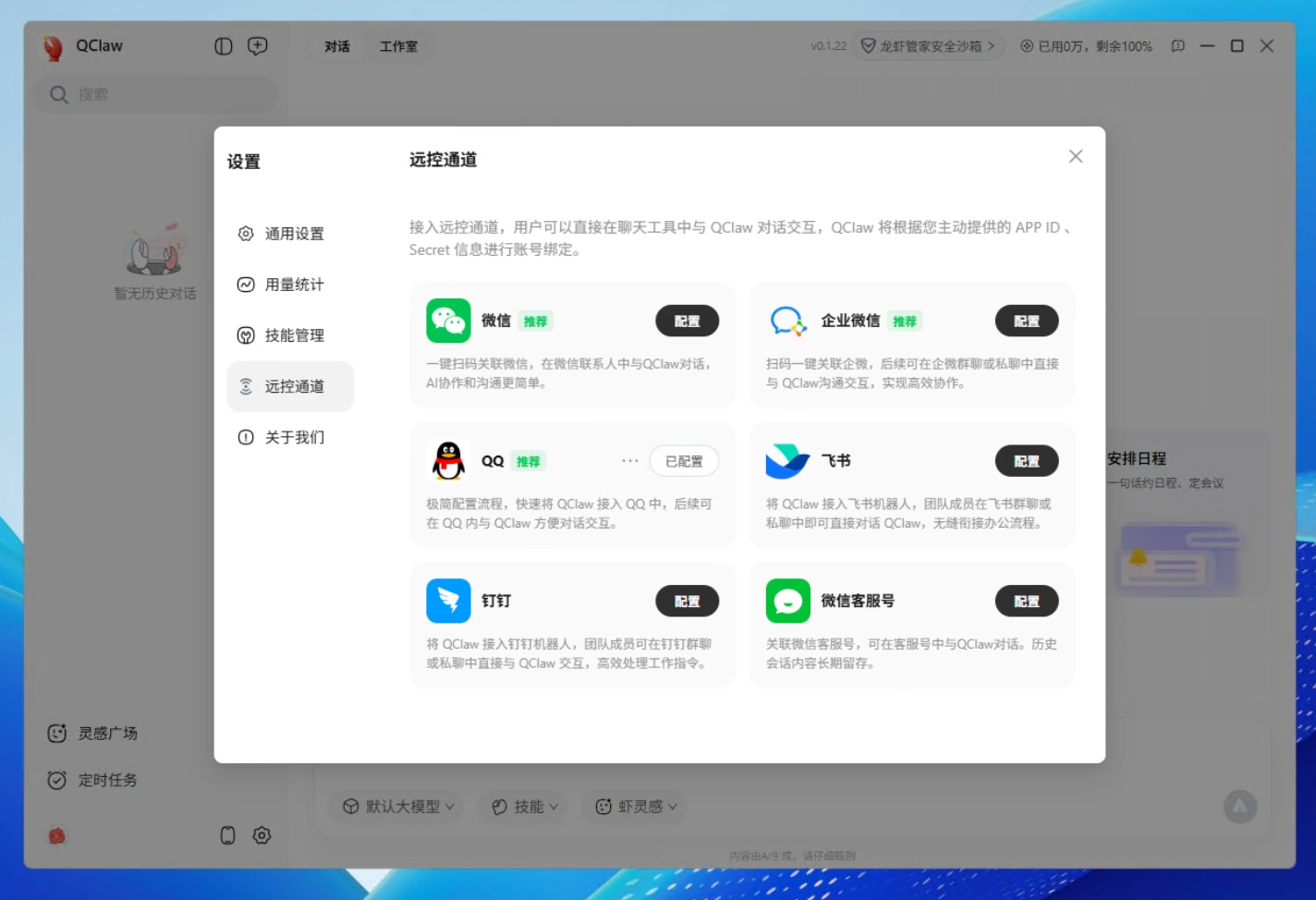This screenshot has width=1316, height=900.
Task: Toggle the sidebar panel icon
Action: (x=224, y=46)
